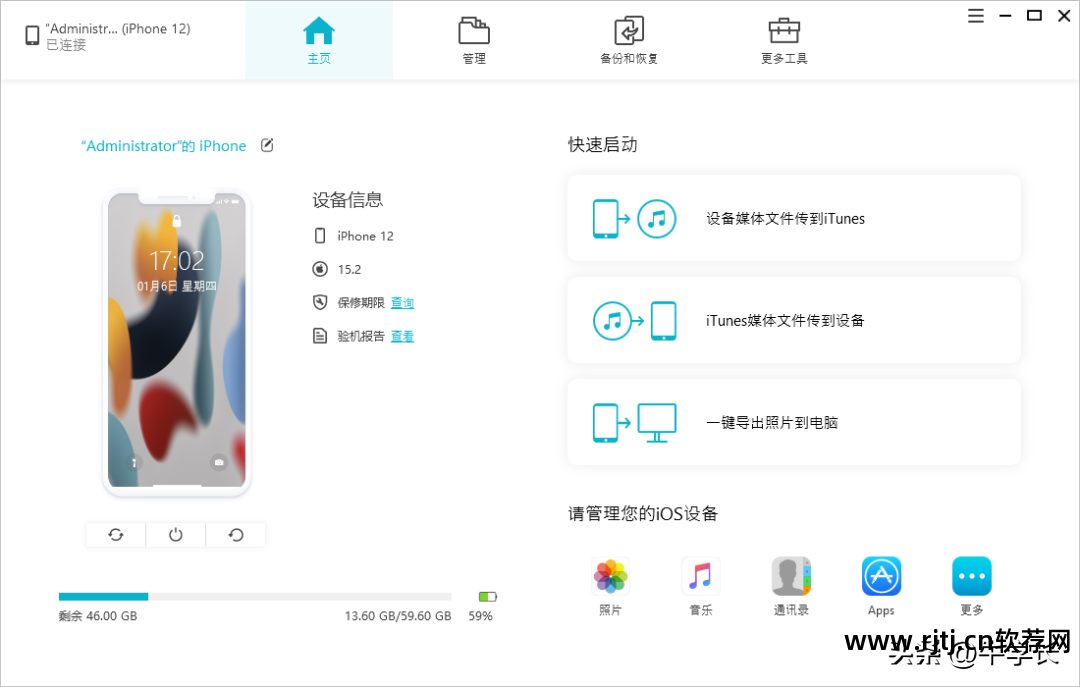
Task: Click device-to-iTunes transfer icon
Action: point(634,219)
